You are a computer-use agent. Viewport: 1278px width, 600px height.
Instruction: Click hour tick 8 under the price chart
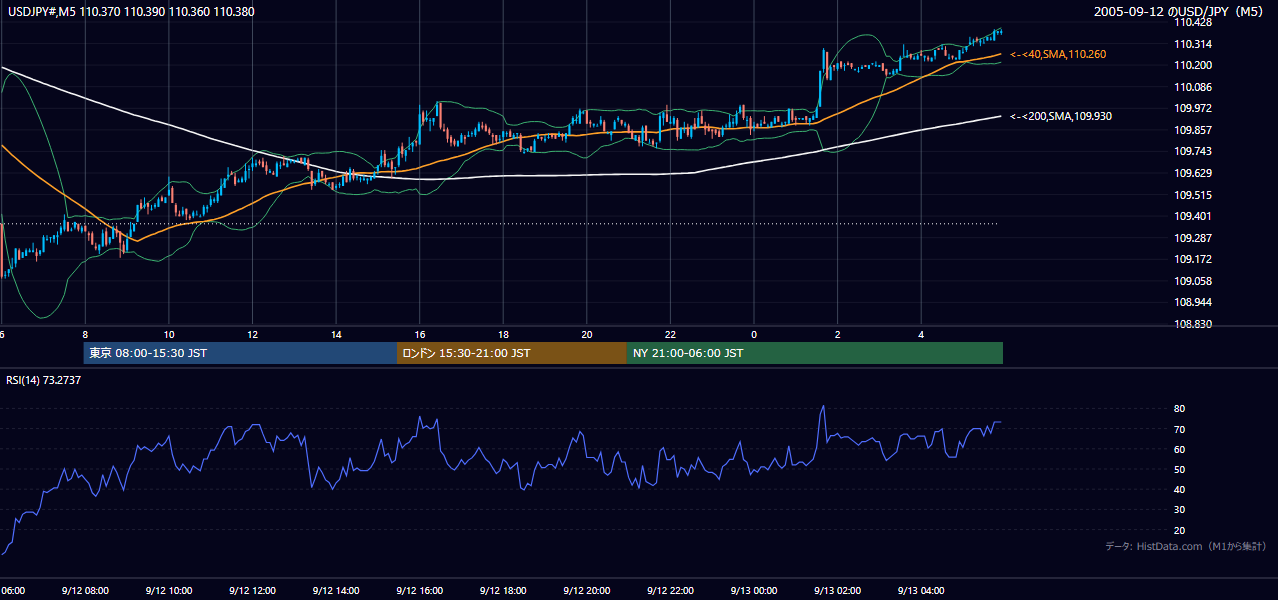85,334
